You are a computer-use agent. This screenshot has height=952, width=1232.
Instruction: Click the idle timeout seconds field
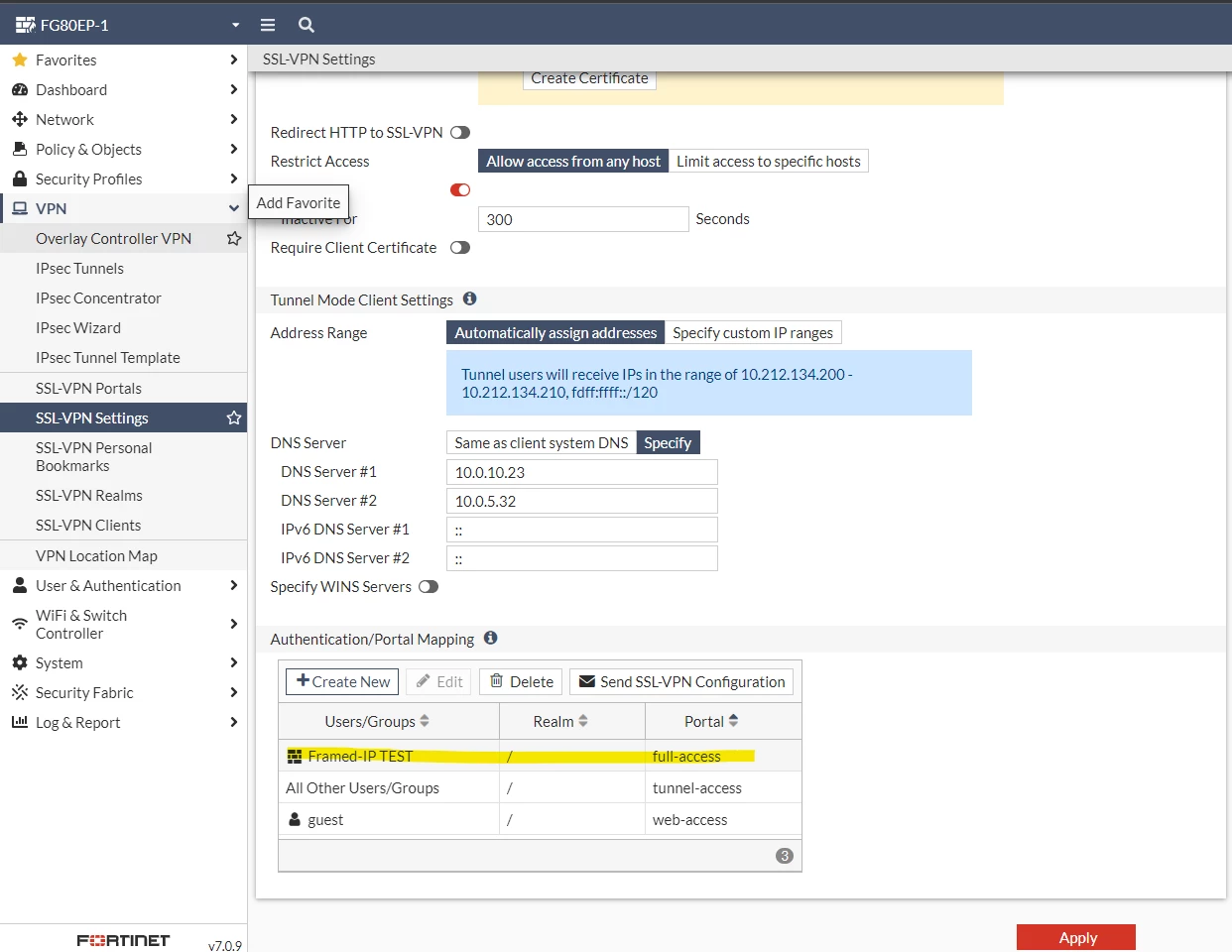coord(583,219)
